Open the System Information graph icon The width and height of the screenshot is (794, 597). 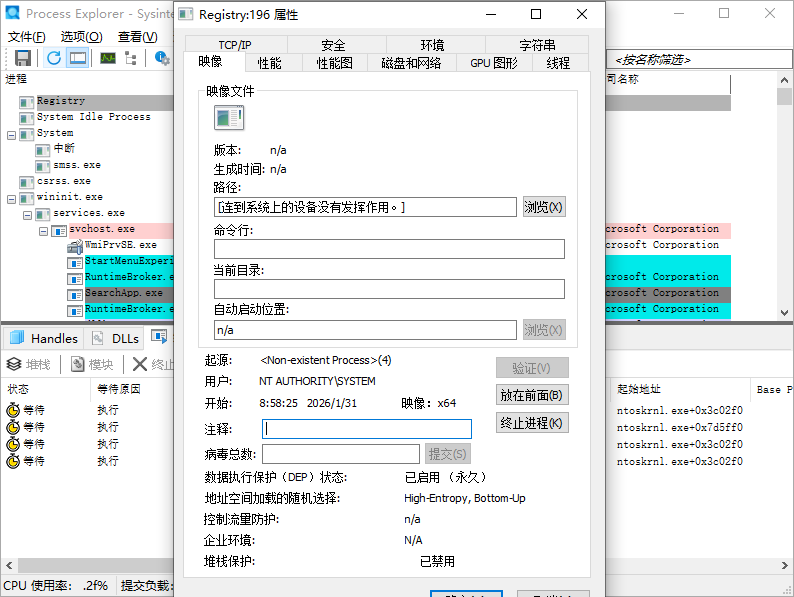click(x=108, y=58)
